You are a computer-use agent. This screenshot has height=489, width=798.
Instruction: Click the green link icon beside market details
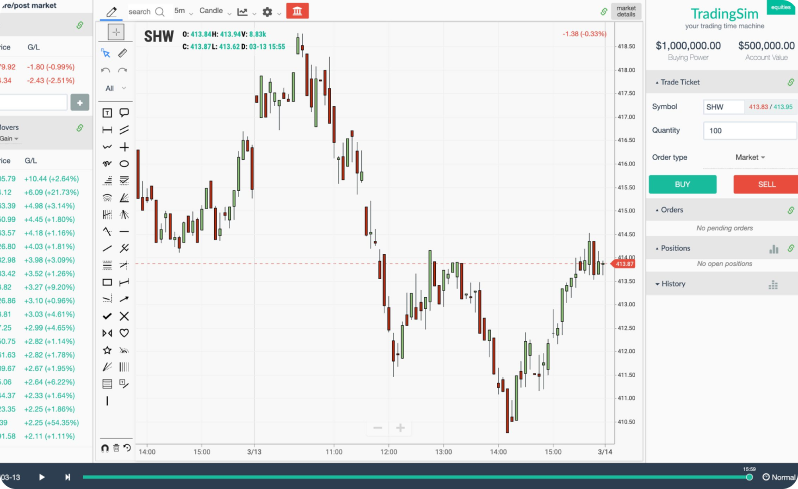[x=604, y=12]
